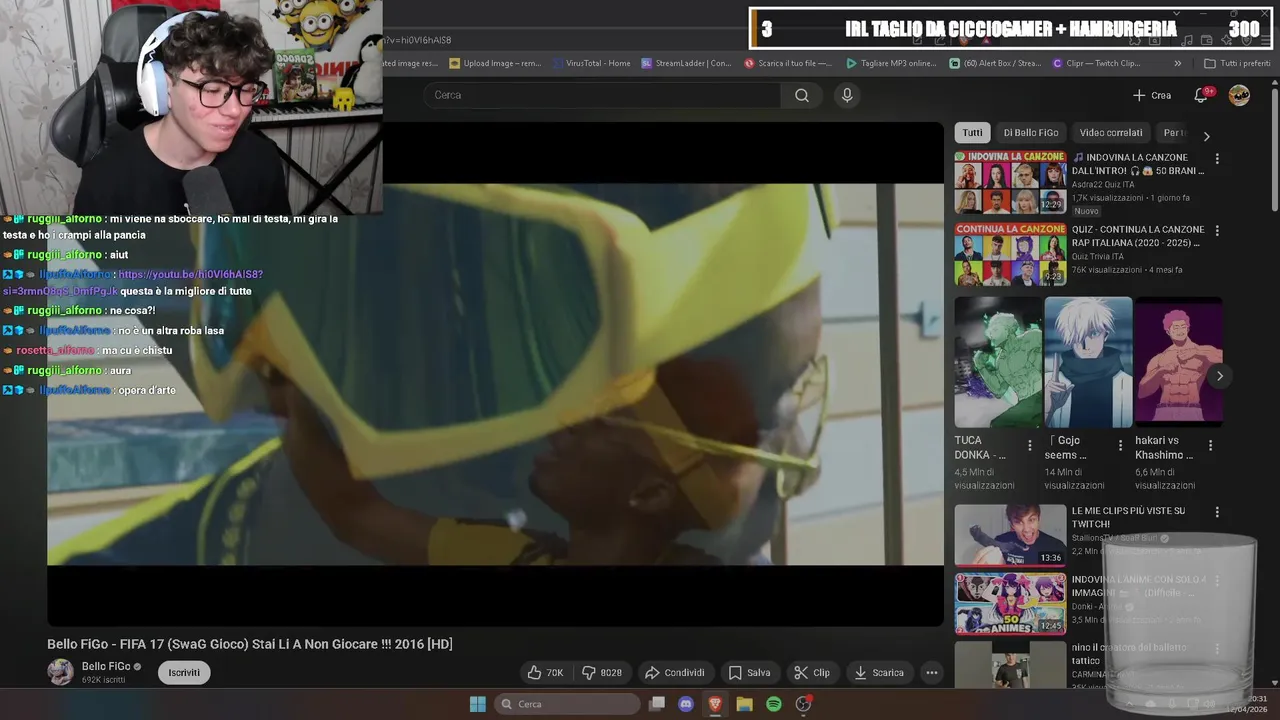1280x720 pixels.
Task: Open Le mie clips più viste thumbnail
Action: 1010,535
